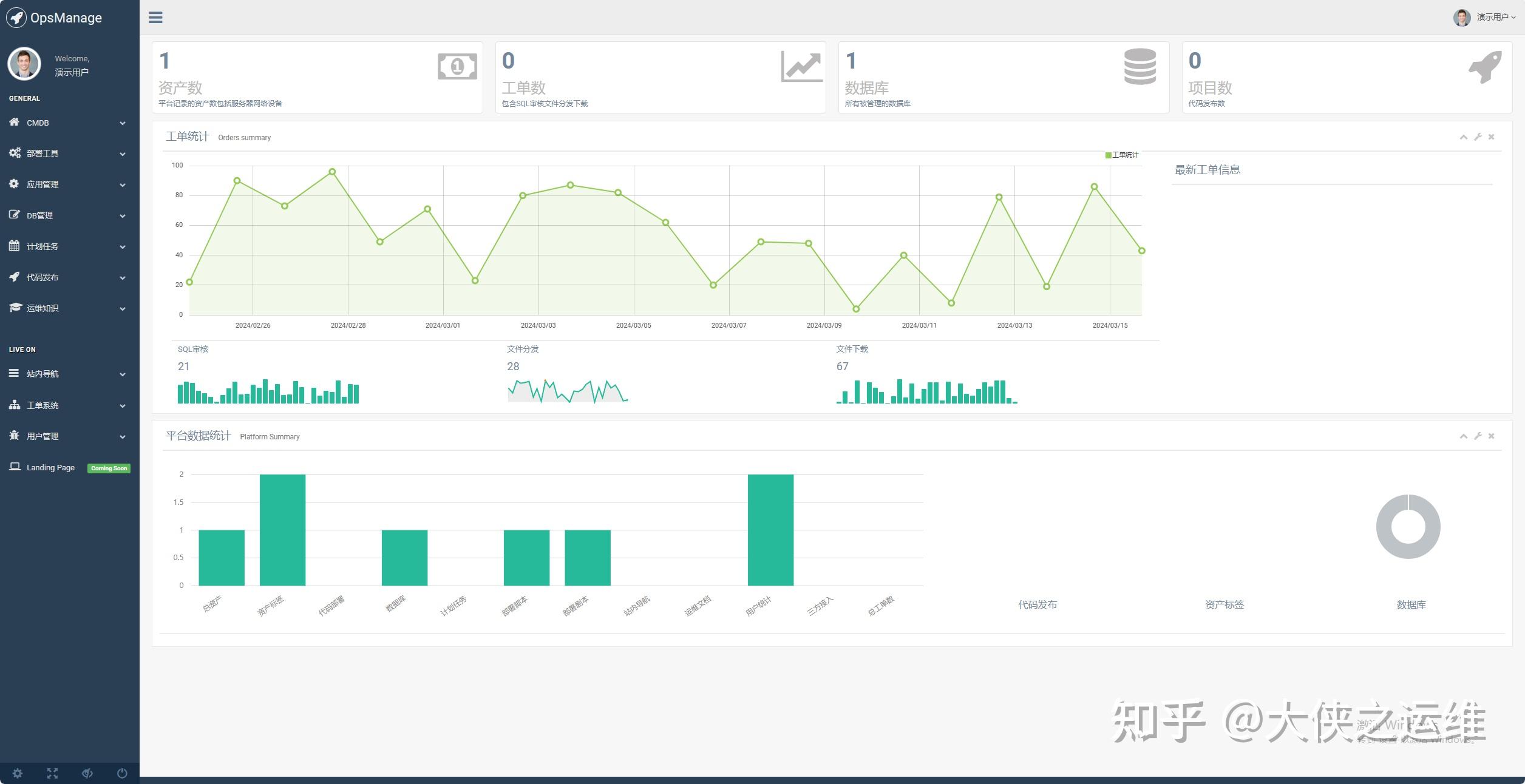This screenshot has height=784, width=1525.
Task: Click the money icon on 资产数 card
Action: [457, 66]
